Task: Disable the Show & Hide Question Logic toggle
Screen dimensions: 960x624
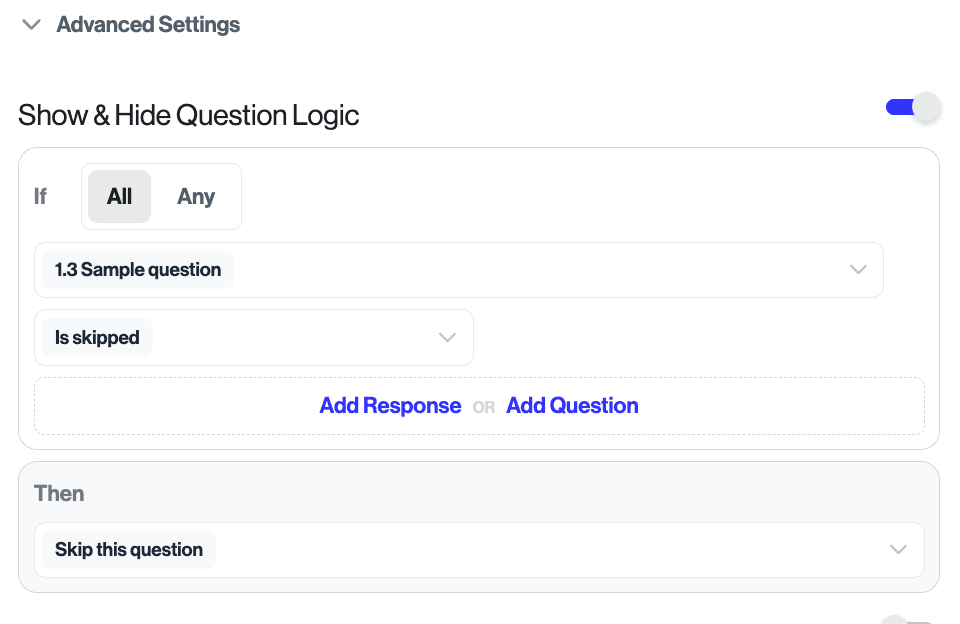Action: pyautogui.click(x=913, y=108)
